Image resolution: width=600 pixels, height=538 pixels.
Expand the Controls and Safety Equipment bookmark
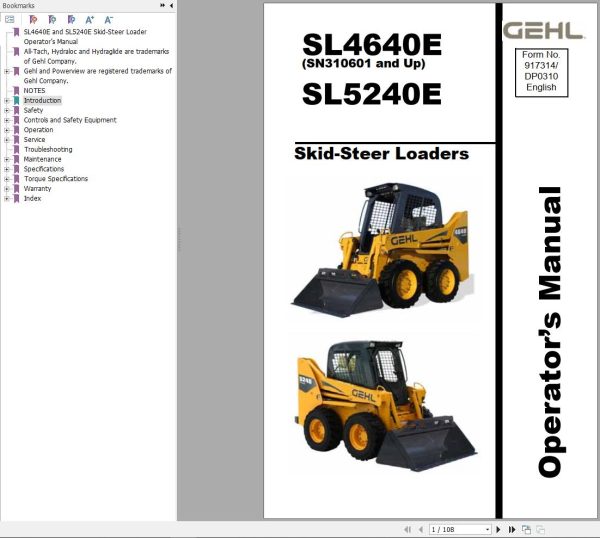tap(7, 120)
